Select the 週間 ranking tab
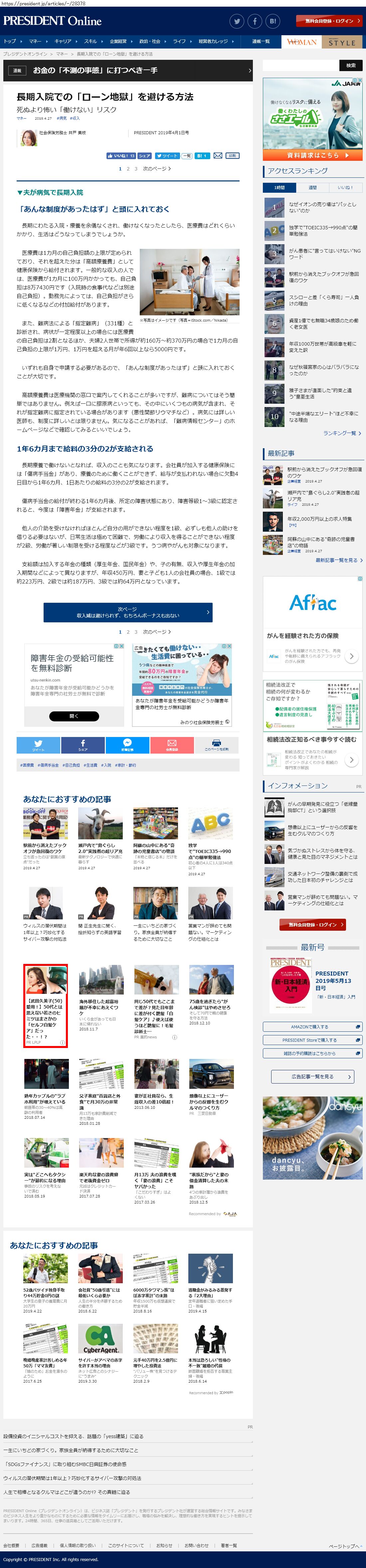366x1568 pixels. pyautogui.click(x=312, y=187)
